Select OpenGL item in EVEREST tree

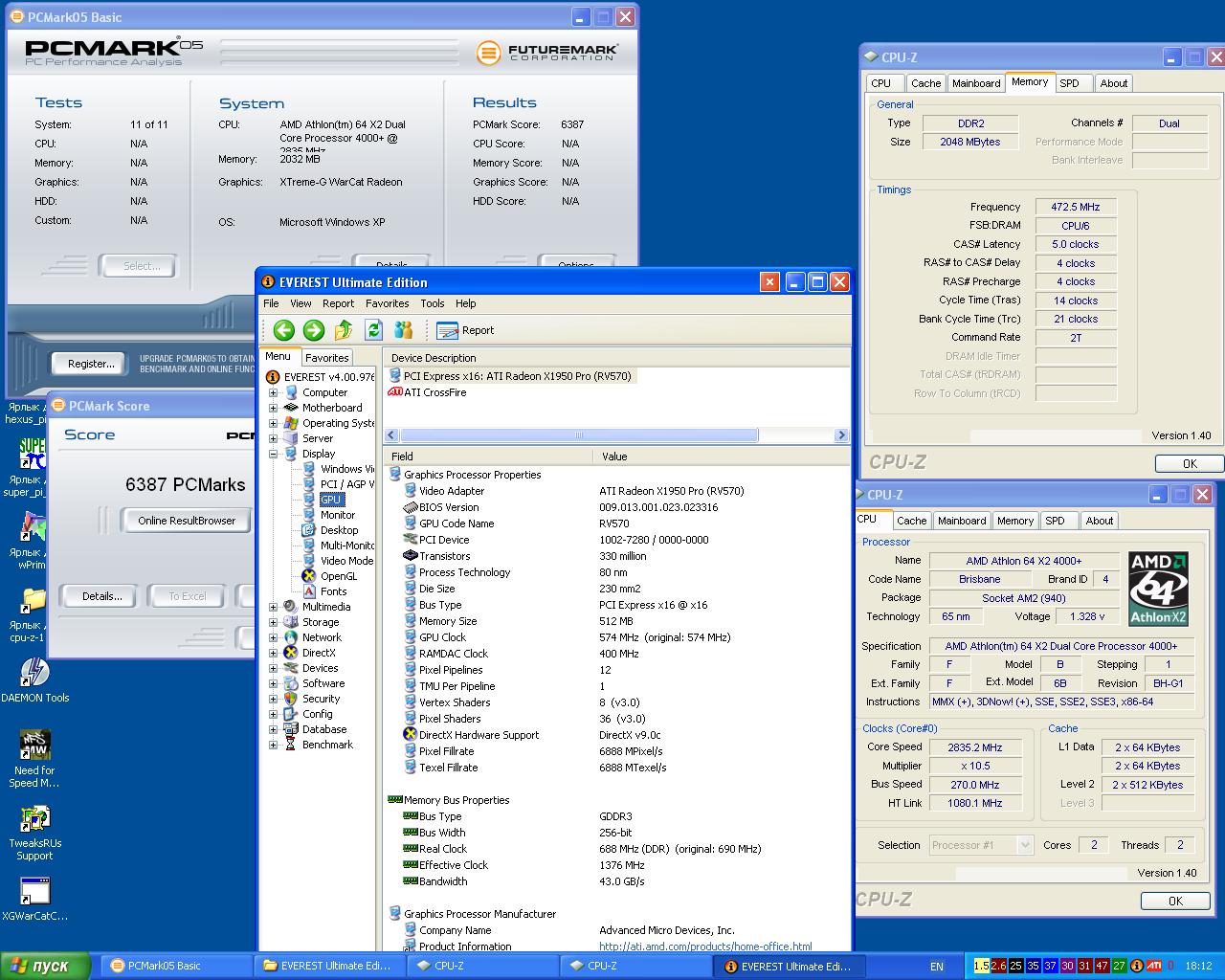(339, 576)
